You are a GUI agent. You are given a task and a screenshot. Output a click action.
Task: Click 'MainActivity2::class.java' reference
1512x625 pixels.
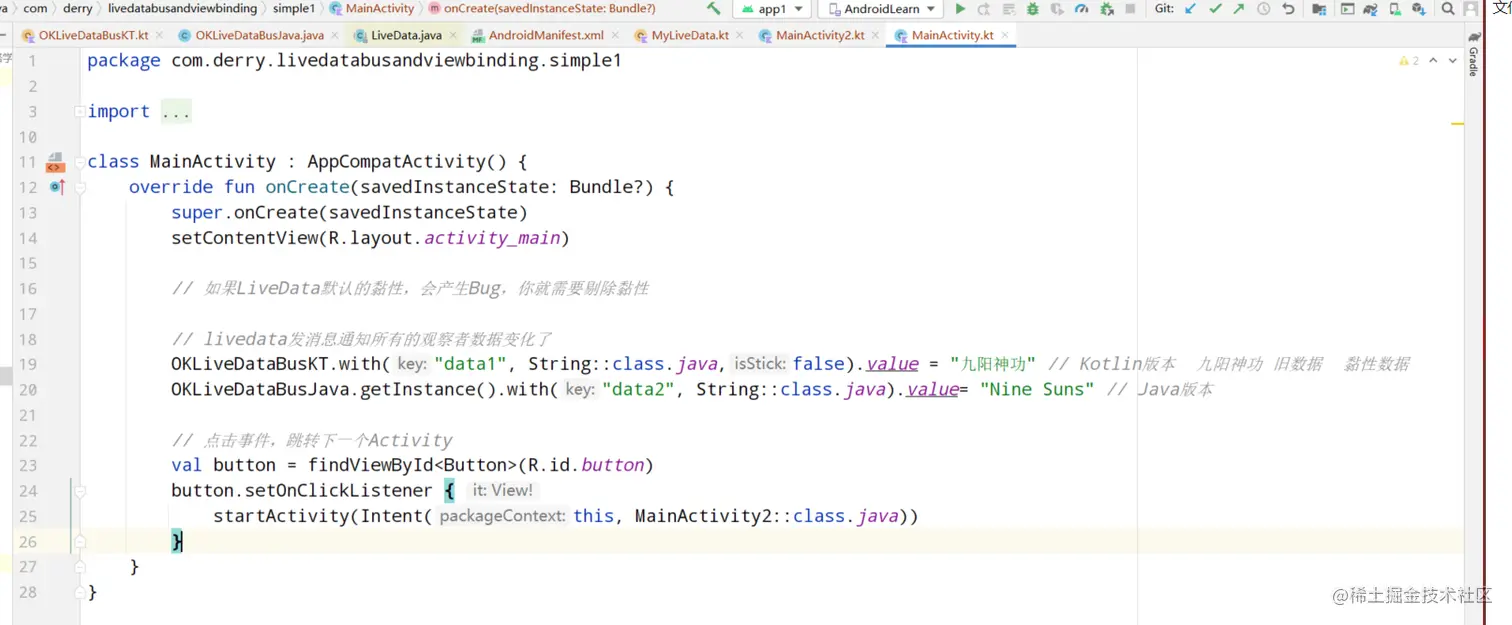[x=766, y=516]
